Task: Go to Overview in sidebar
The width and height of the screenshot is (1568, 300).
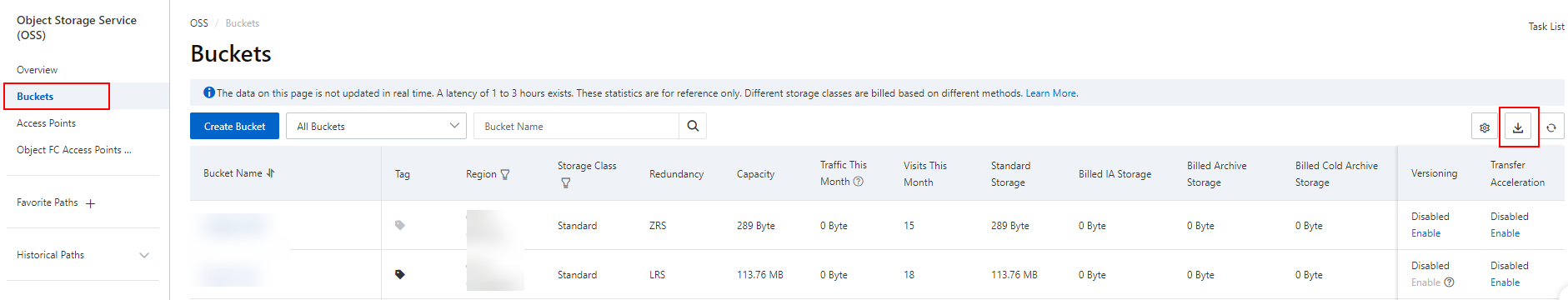Action: (38, 70)
